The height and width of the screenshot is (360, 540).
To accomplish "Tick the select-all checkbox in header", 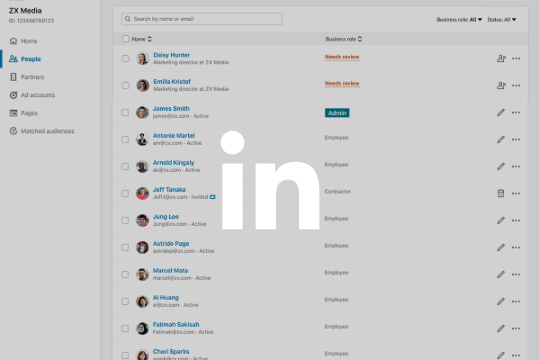I will (126, 39).
